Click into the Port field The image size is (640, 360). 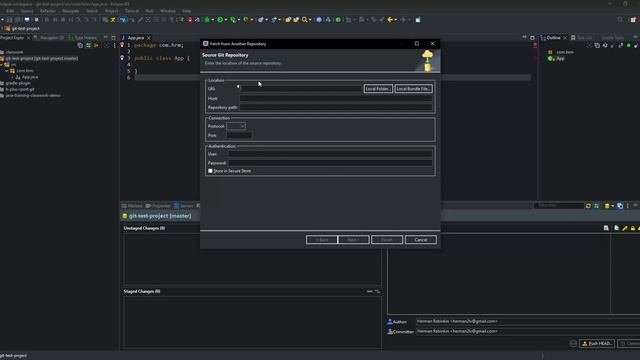point(239,136)
